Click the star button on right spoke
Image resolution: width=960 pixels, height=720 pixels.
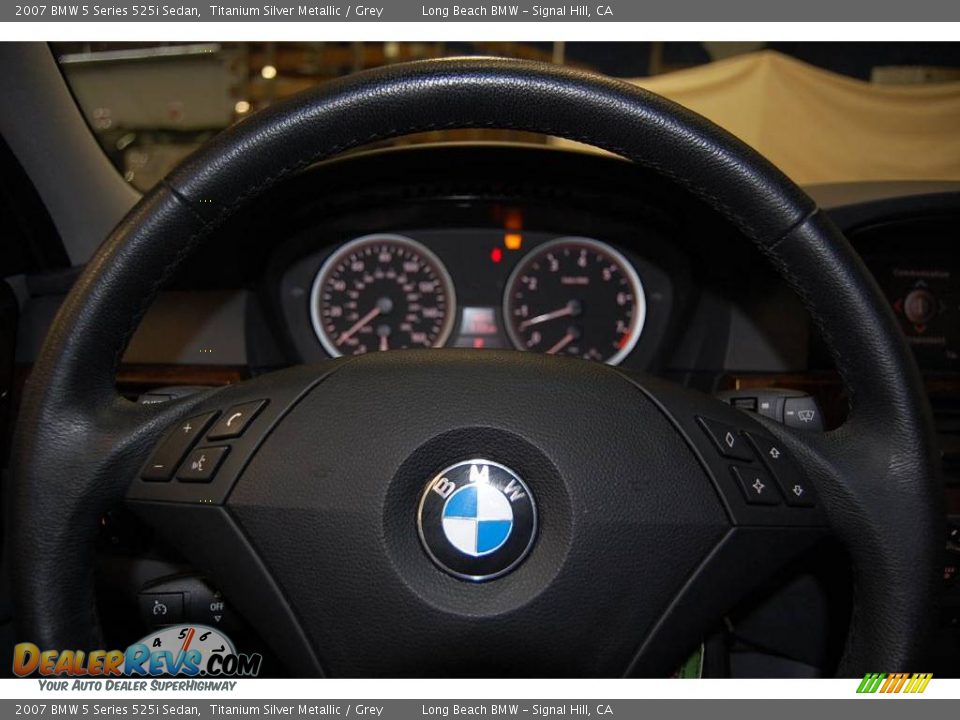click(758, 486)
